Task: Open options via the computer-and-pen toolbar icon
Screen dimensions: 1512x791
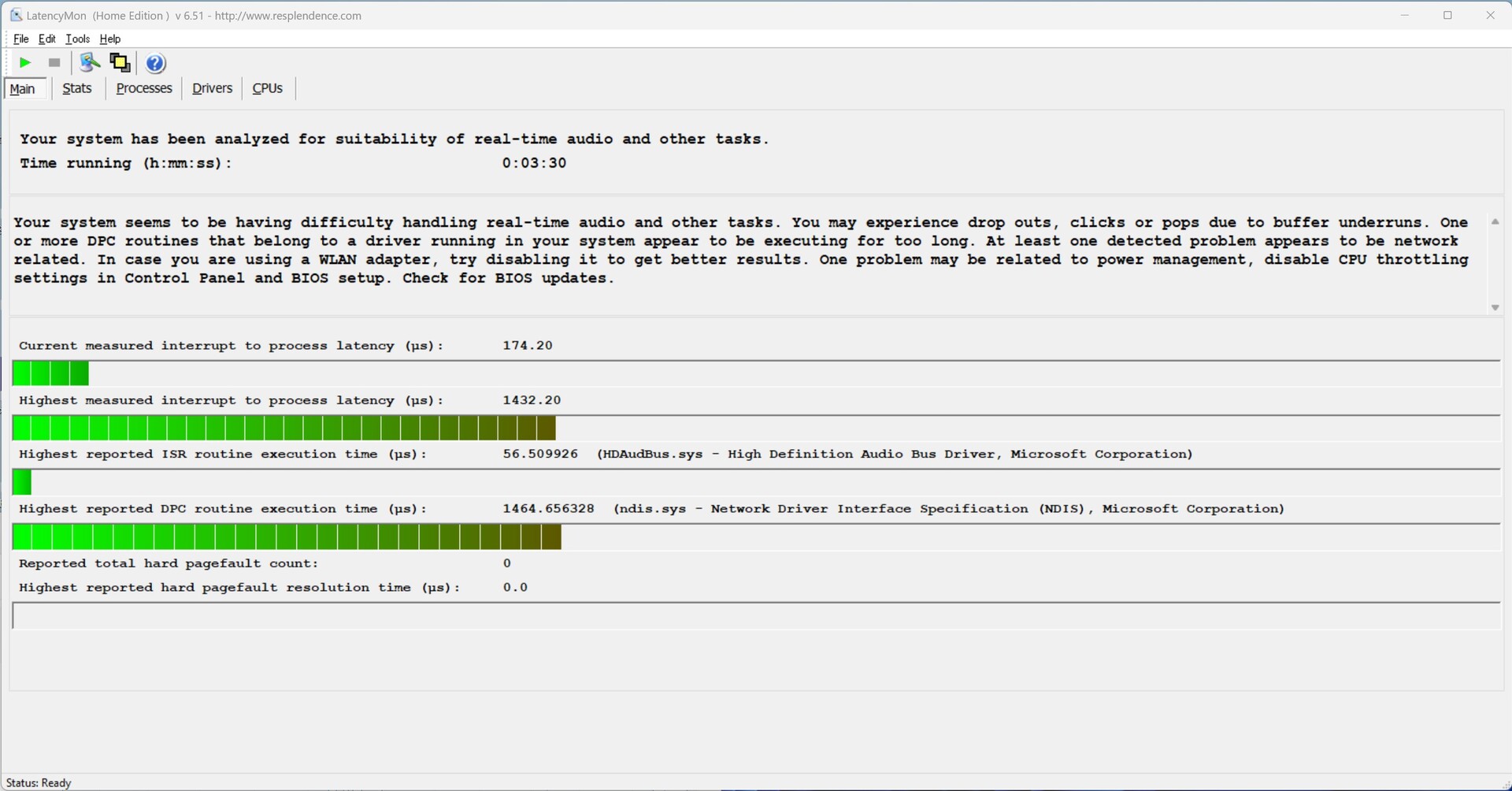Action: [90, 63]
